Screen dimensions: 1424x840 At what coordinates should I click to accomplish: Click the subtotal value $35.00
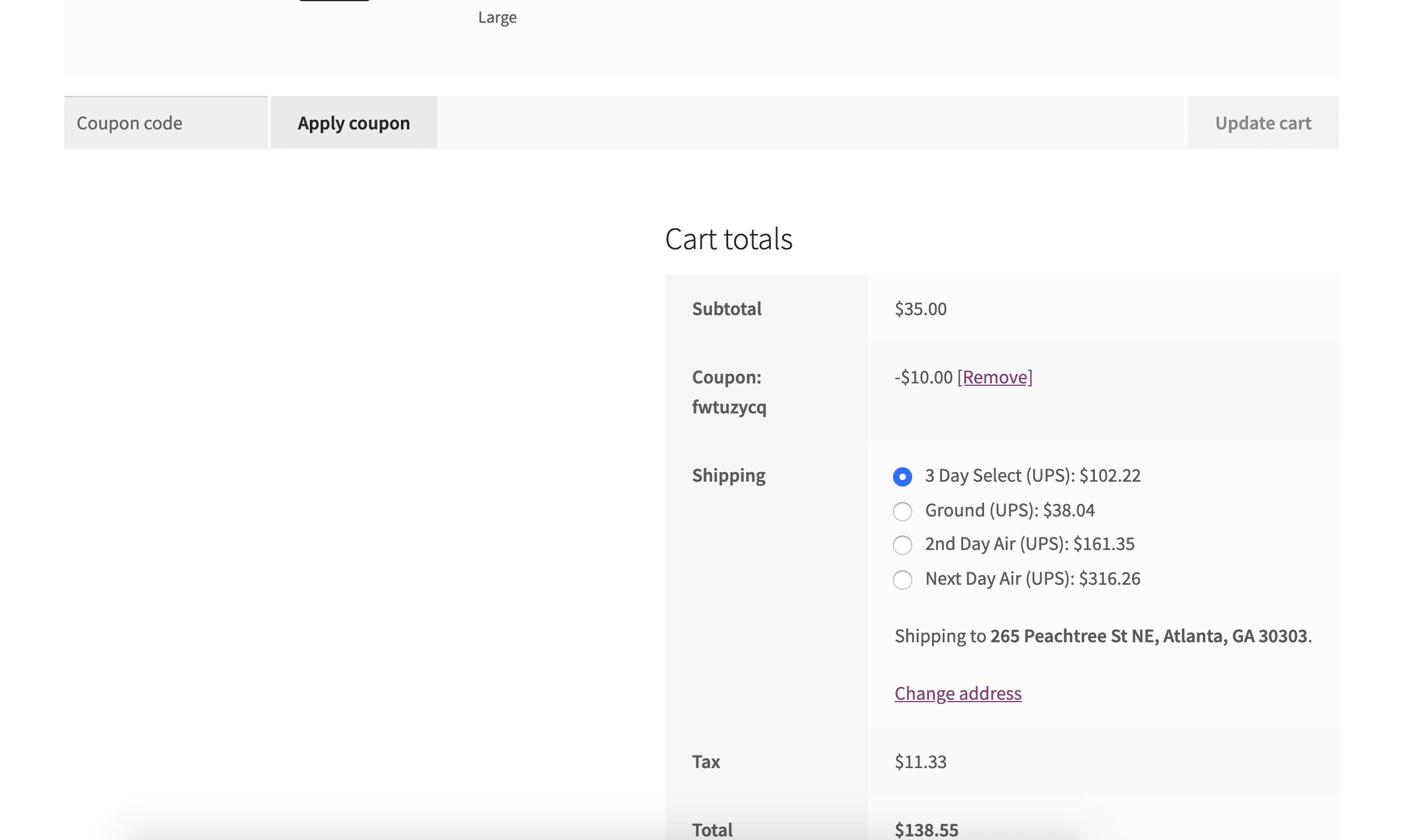tap(921, 309)
